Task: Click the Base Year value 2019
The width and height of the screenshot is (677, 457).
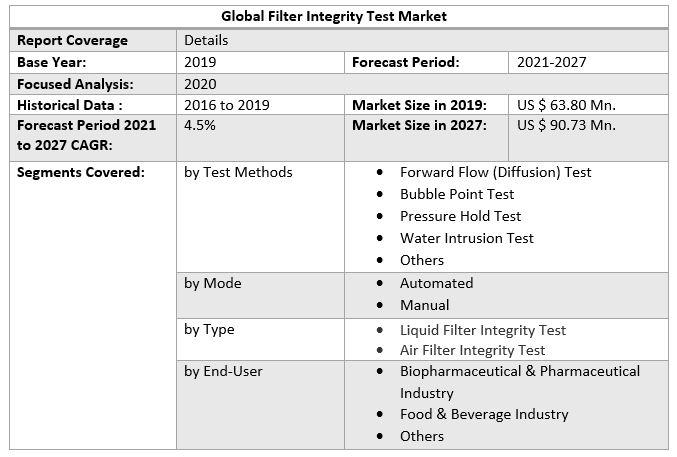Action: click(200, 62)
